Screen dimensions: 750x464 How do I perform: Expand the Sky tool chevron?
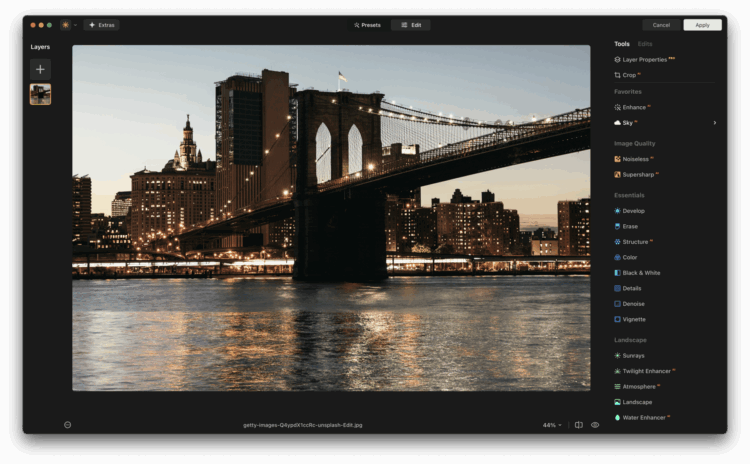click(x=714, y=123)
